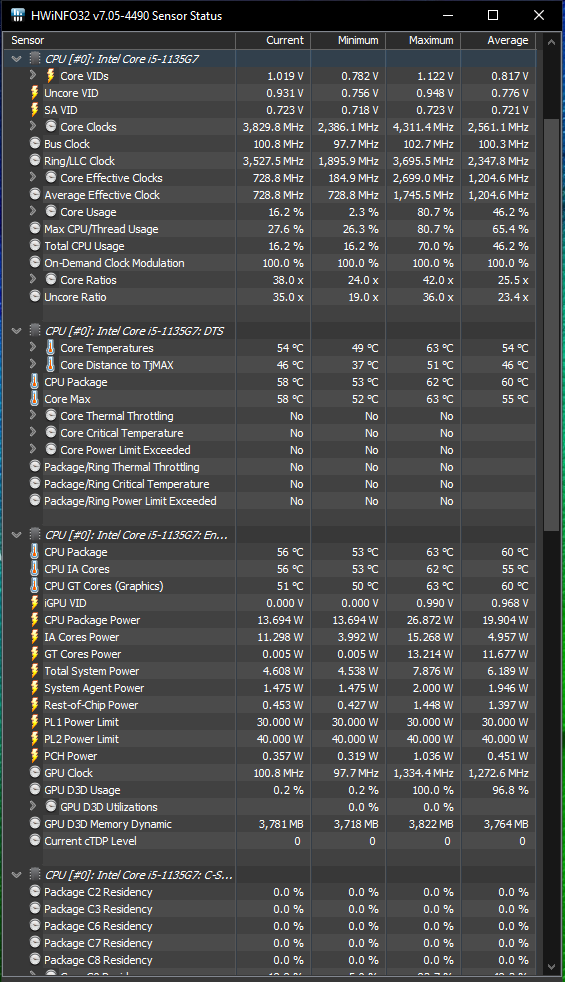Select the System Agent Power row label
Screen dimensions: 565x982
(94, 688)
